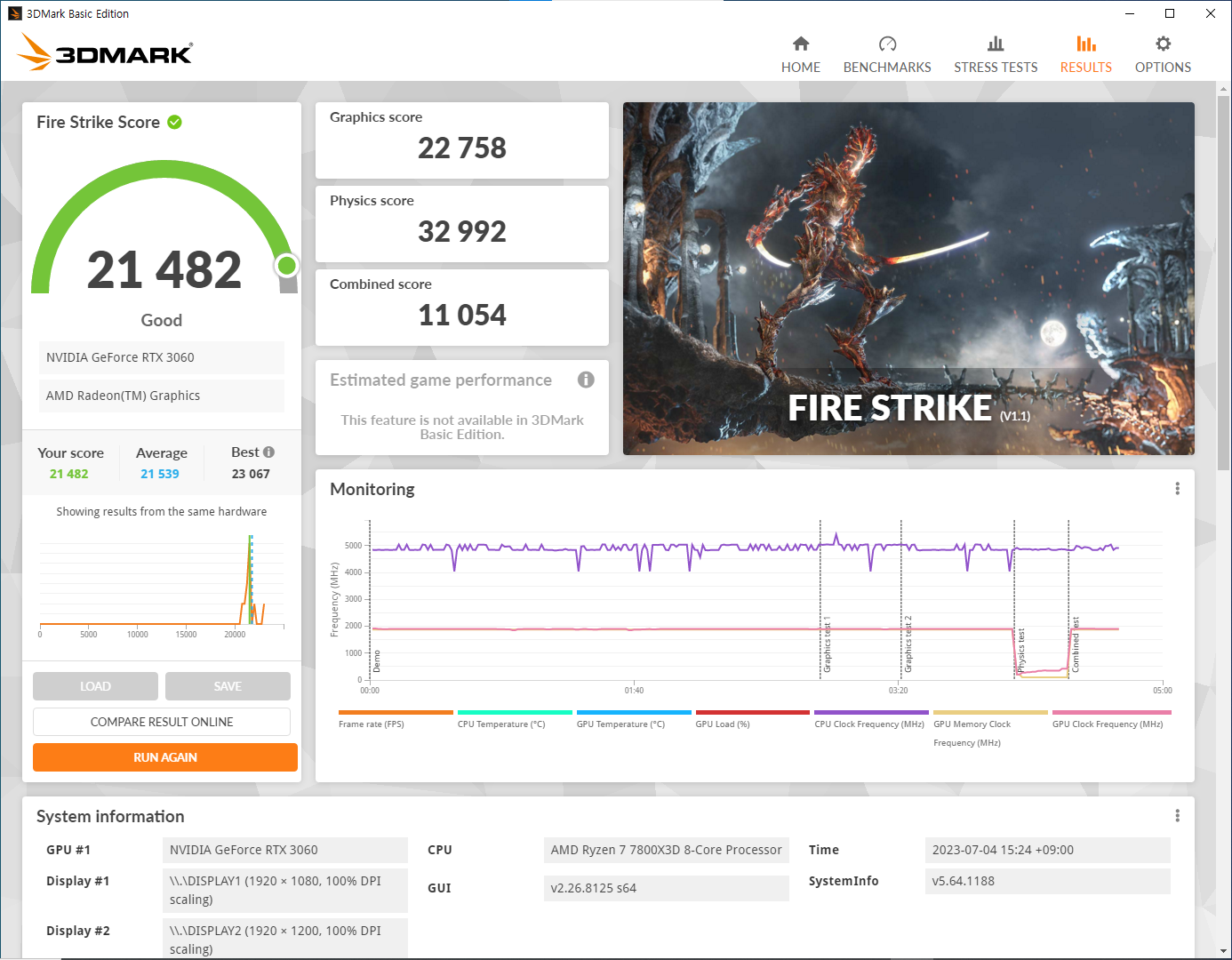Click the Home house icon
The width and height of the screenshot is (1232, 960).
pyautogui.click(x=801, y=44)
